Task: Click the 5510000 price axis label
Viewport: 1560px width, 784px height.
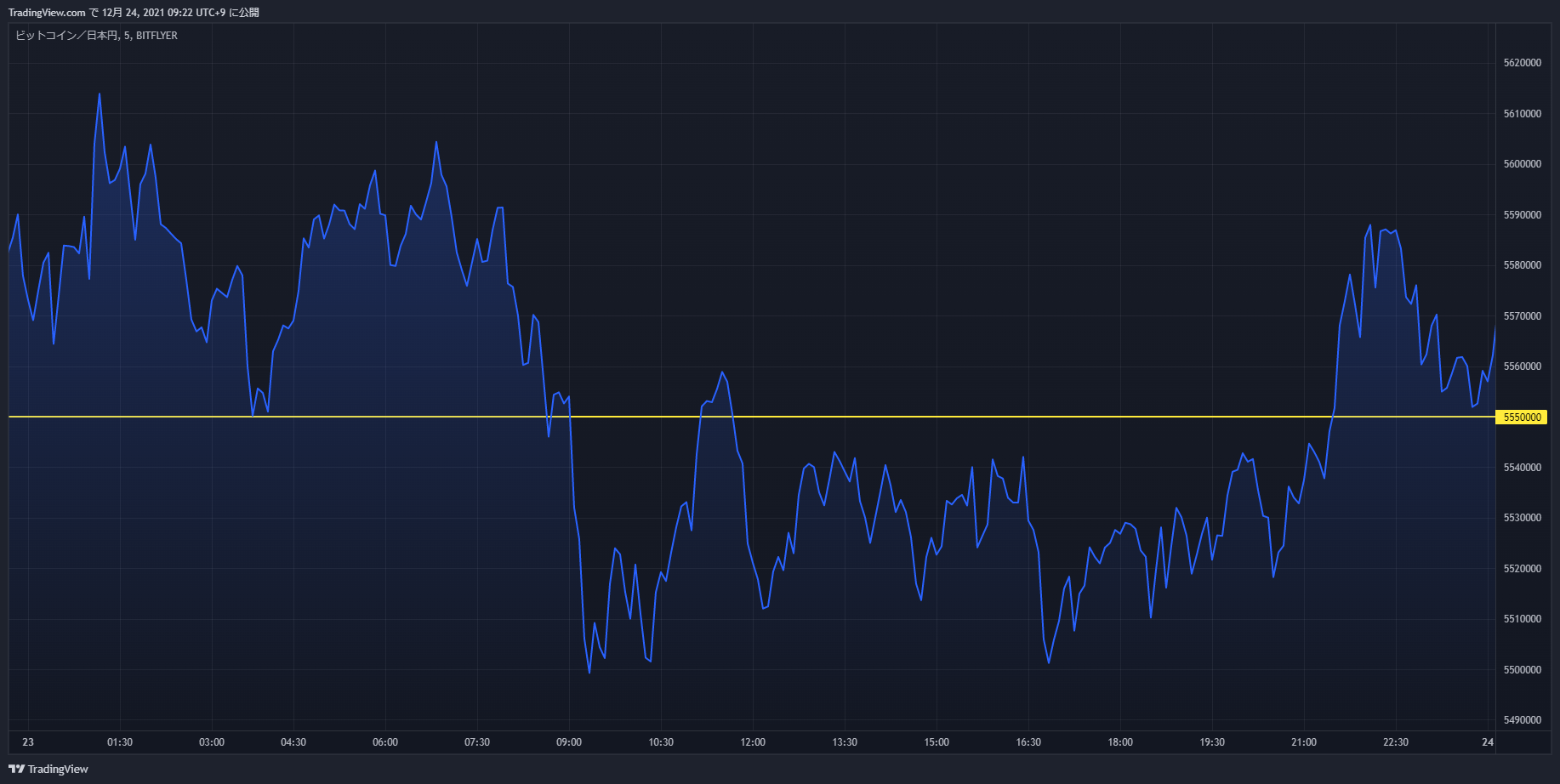Action: (x=1522, y=619)
